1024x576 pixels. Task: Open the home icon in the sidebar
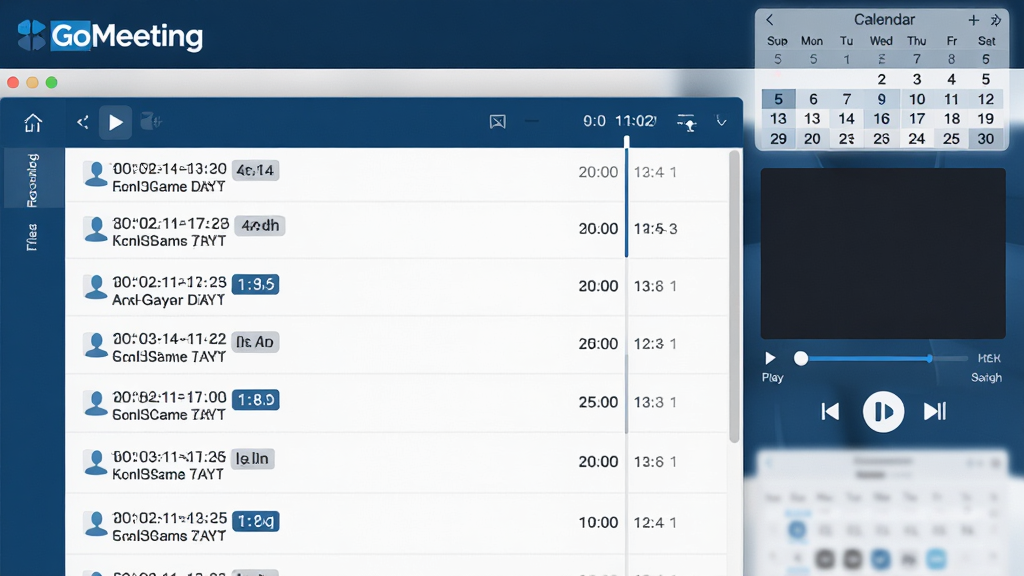click(x=33, y=122)
